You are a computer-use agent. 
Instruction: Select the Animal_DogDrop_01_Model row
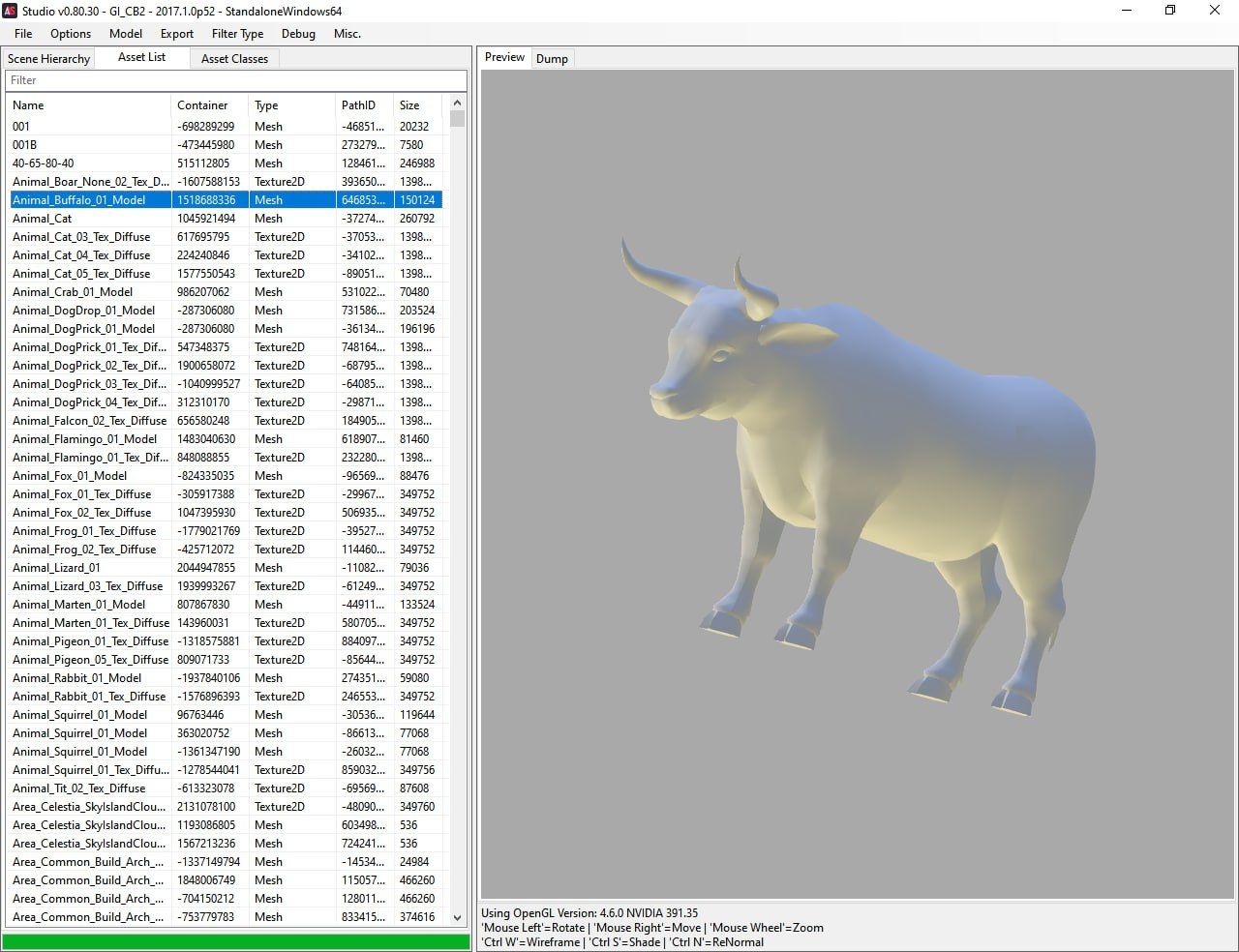click(x=226, y=311)
